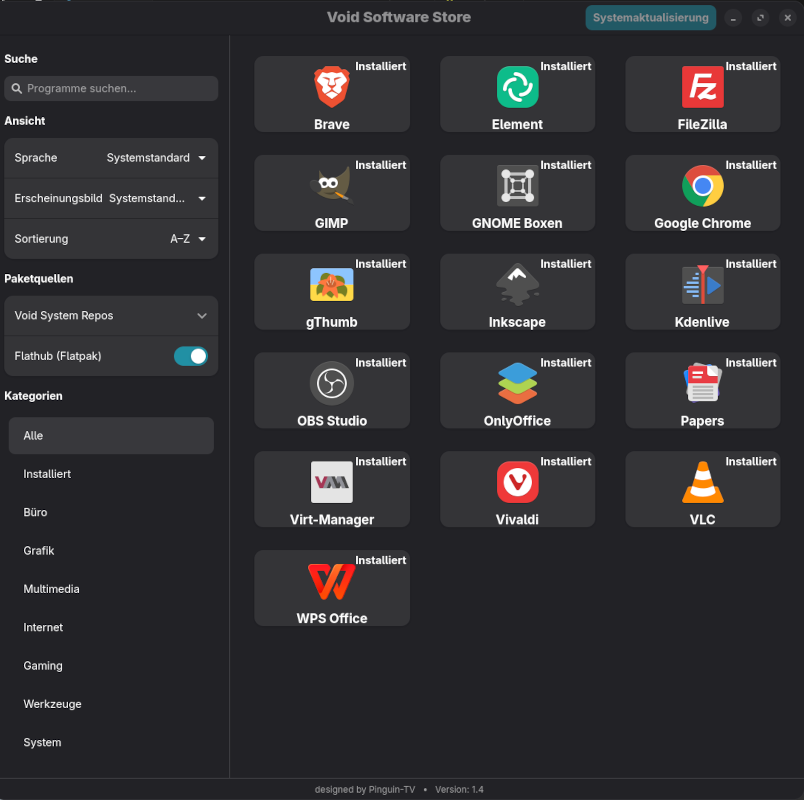Click the Vivaldi browser icon
This screenshot has height=800, width=804.
coord(517,482)
